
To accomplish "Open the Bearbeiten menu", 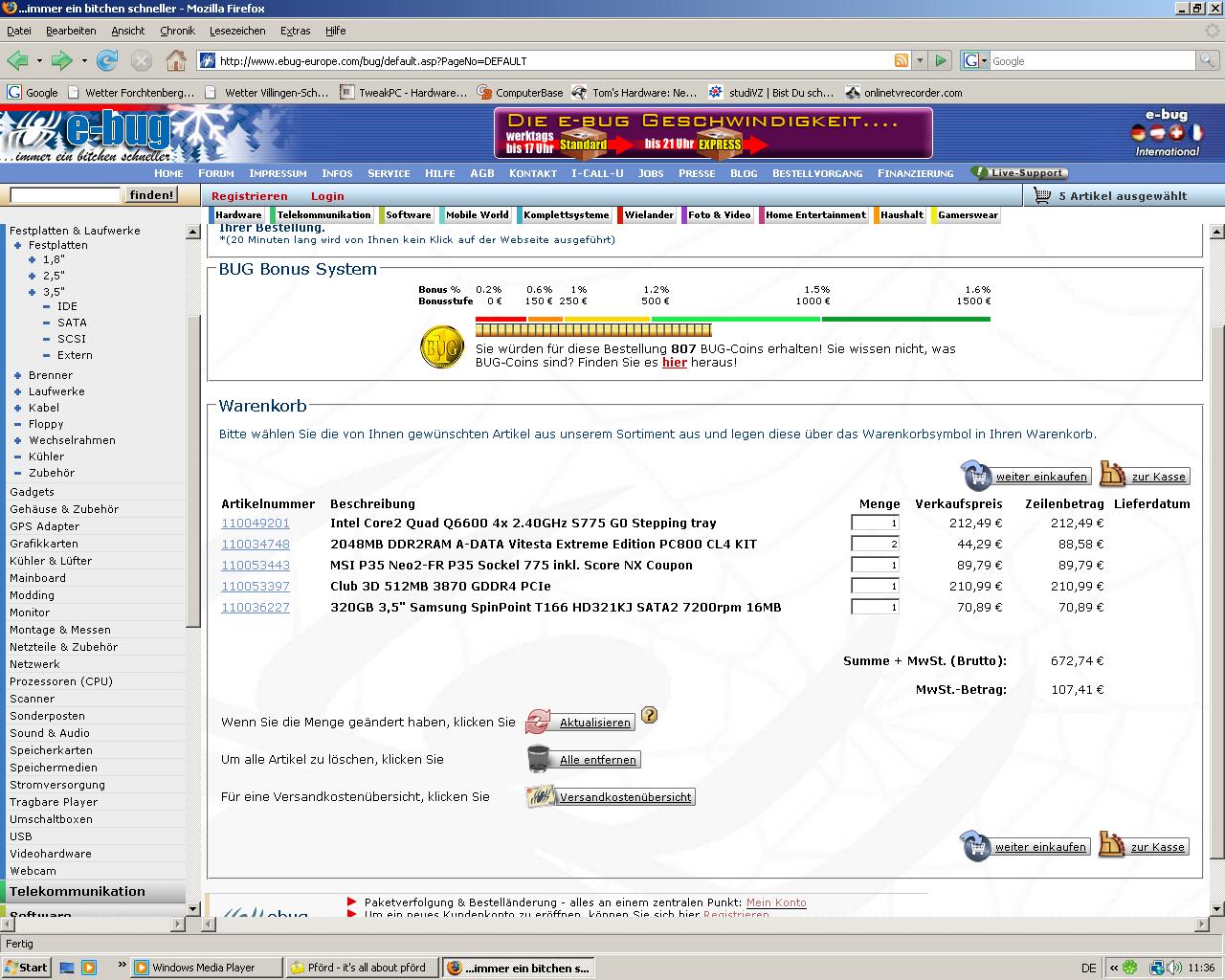I will click(71, 31).
